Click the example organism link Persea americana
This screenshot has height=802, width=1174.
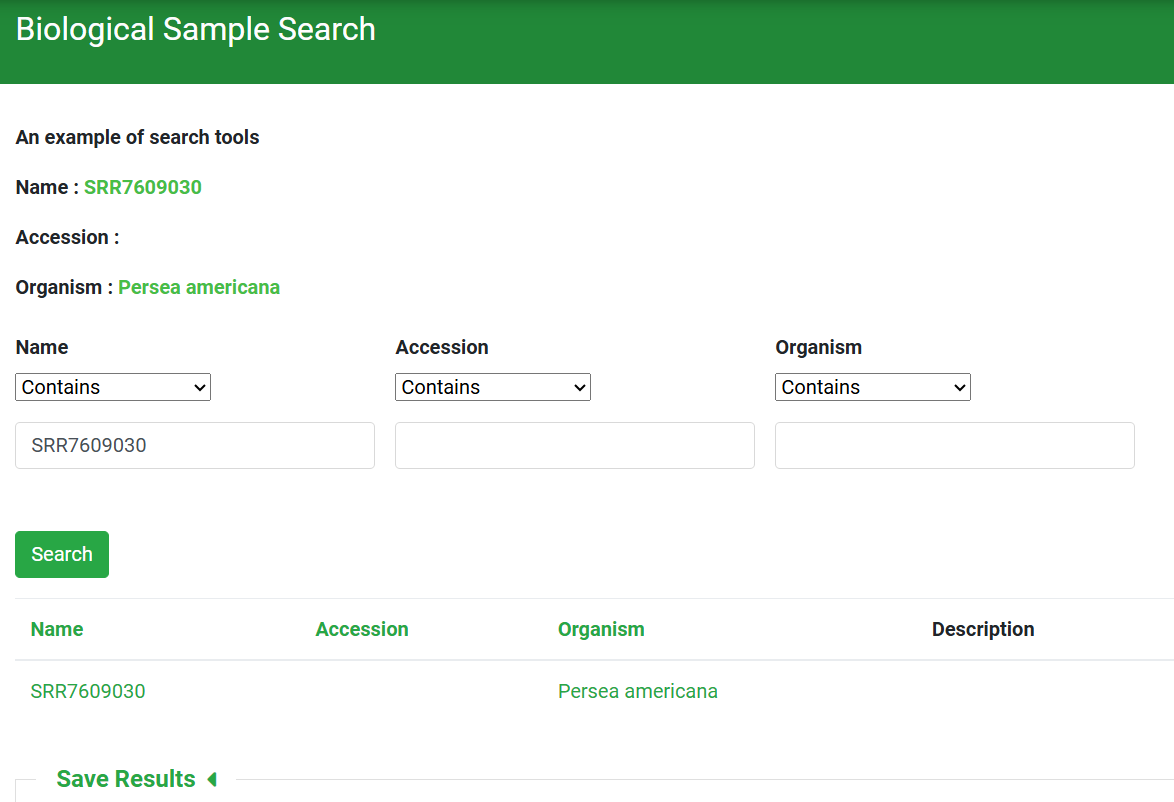199,287
